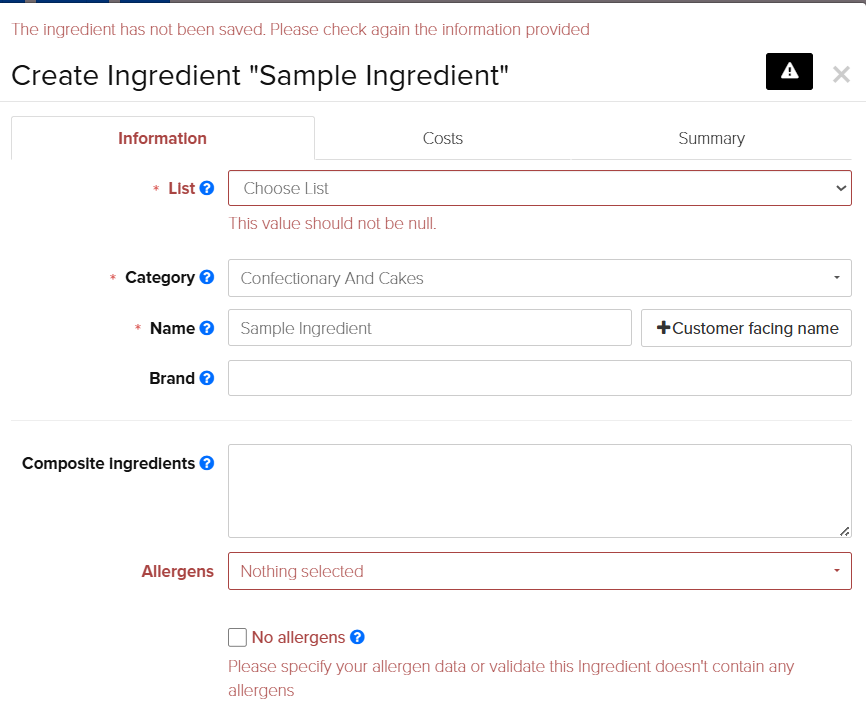Open the Brand help icon
This screenshot has width=866, height=726.
207,378
